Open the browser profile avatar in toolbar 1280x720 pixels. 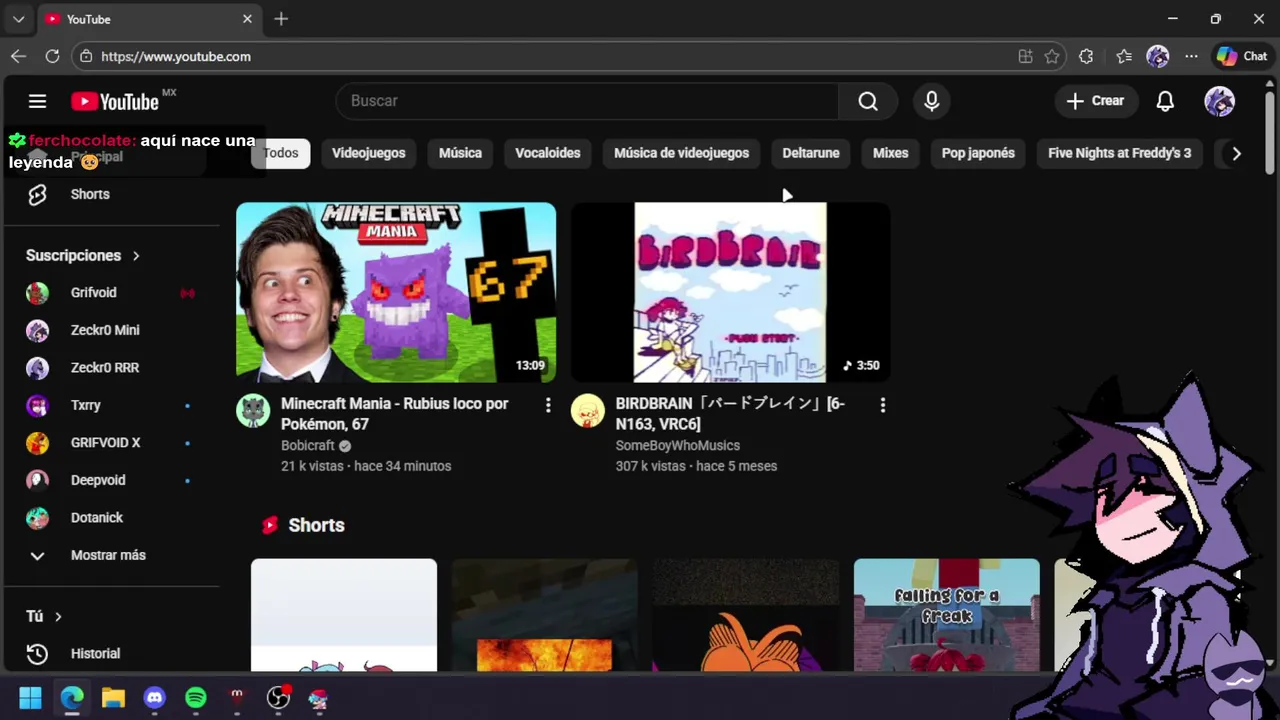[x=1158, y=56]
